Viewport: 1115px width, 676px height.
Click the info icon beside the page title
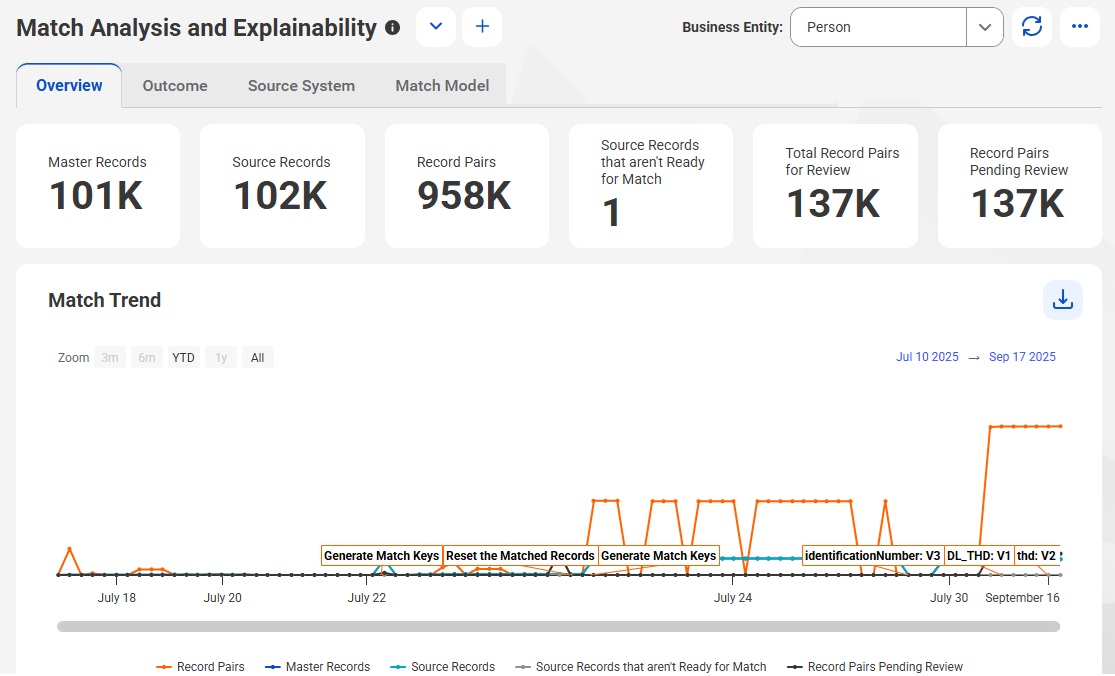click(393, 28)
